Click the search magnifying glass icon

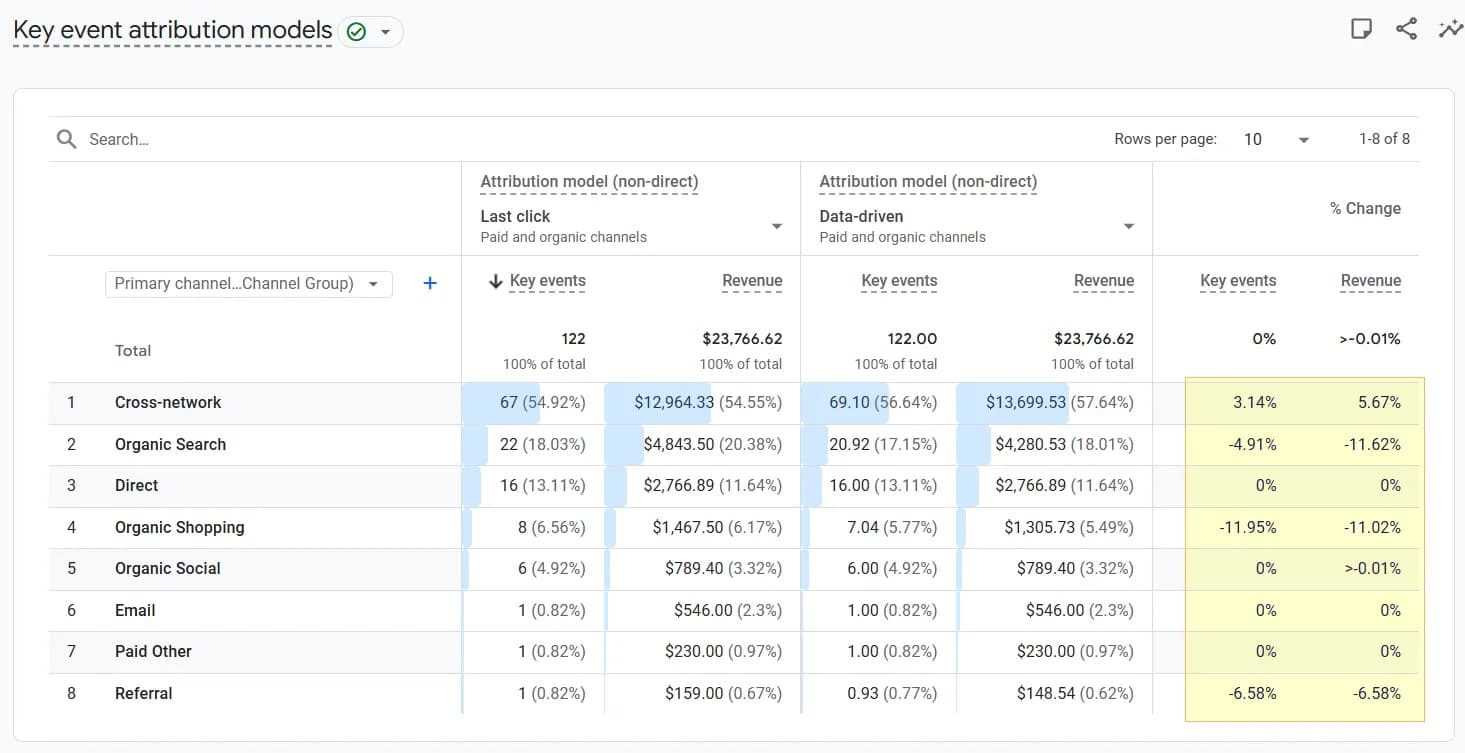coord(66,139)
